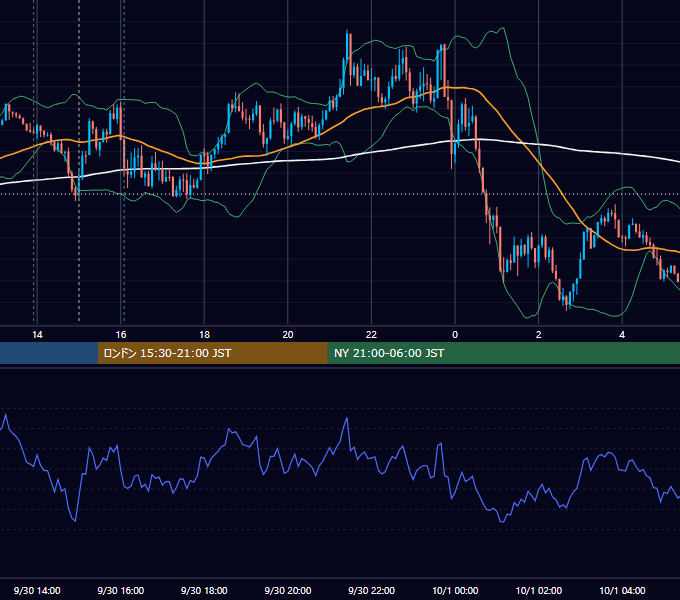This screenshot has height=600, width=680.
Task: Click the hour label 14 on upper time axis
Action: click(x=37, y=335)
